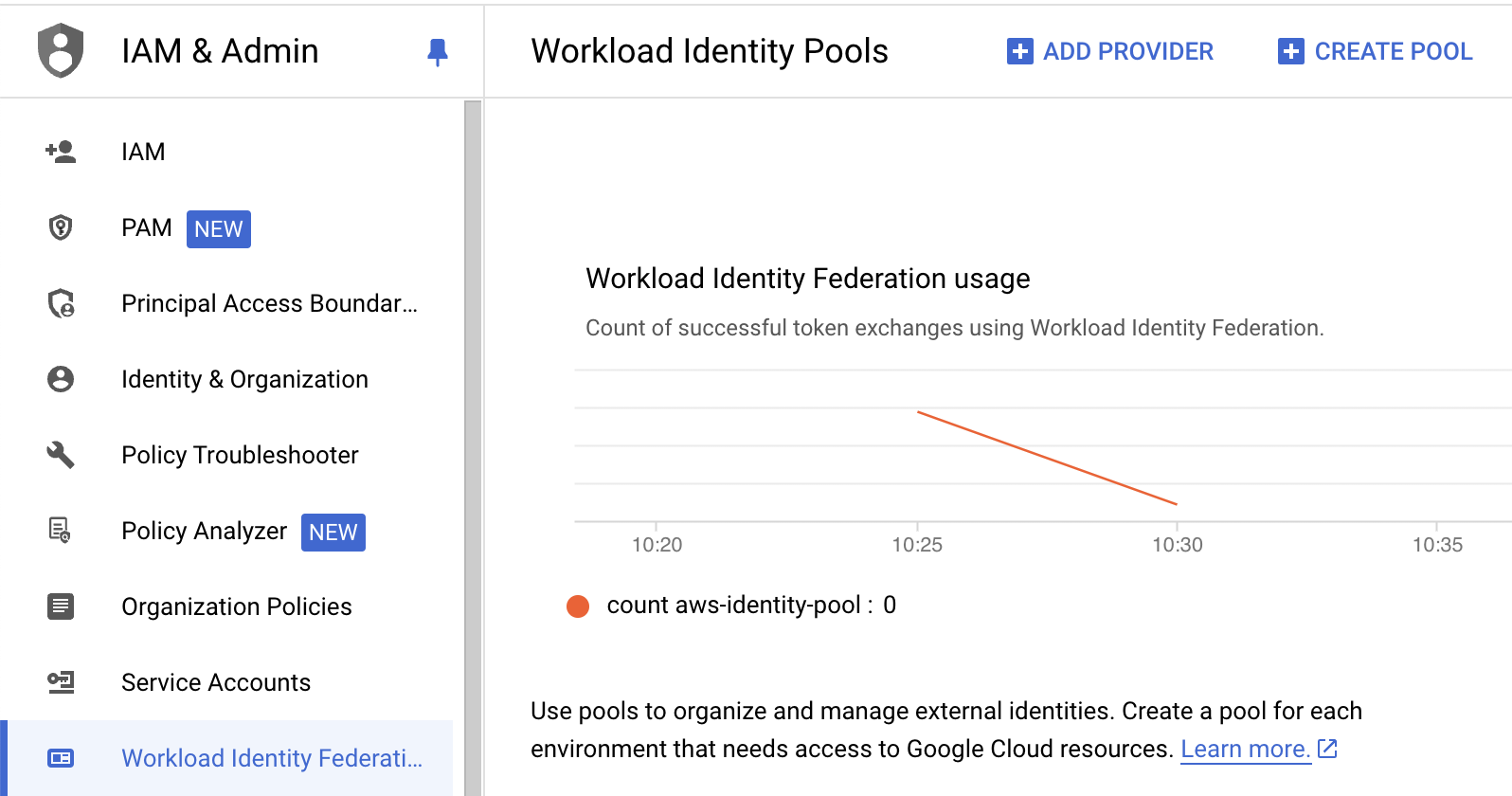The width and height of the screenshot is (1512, 796).
Task: Click the Identity & Organization person icon
Action: coord(61,379)
